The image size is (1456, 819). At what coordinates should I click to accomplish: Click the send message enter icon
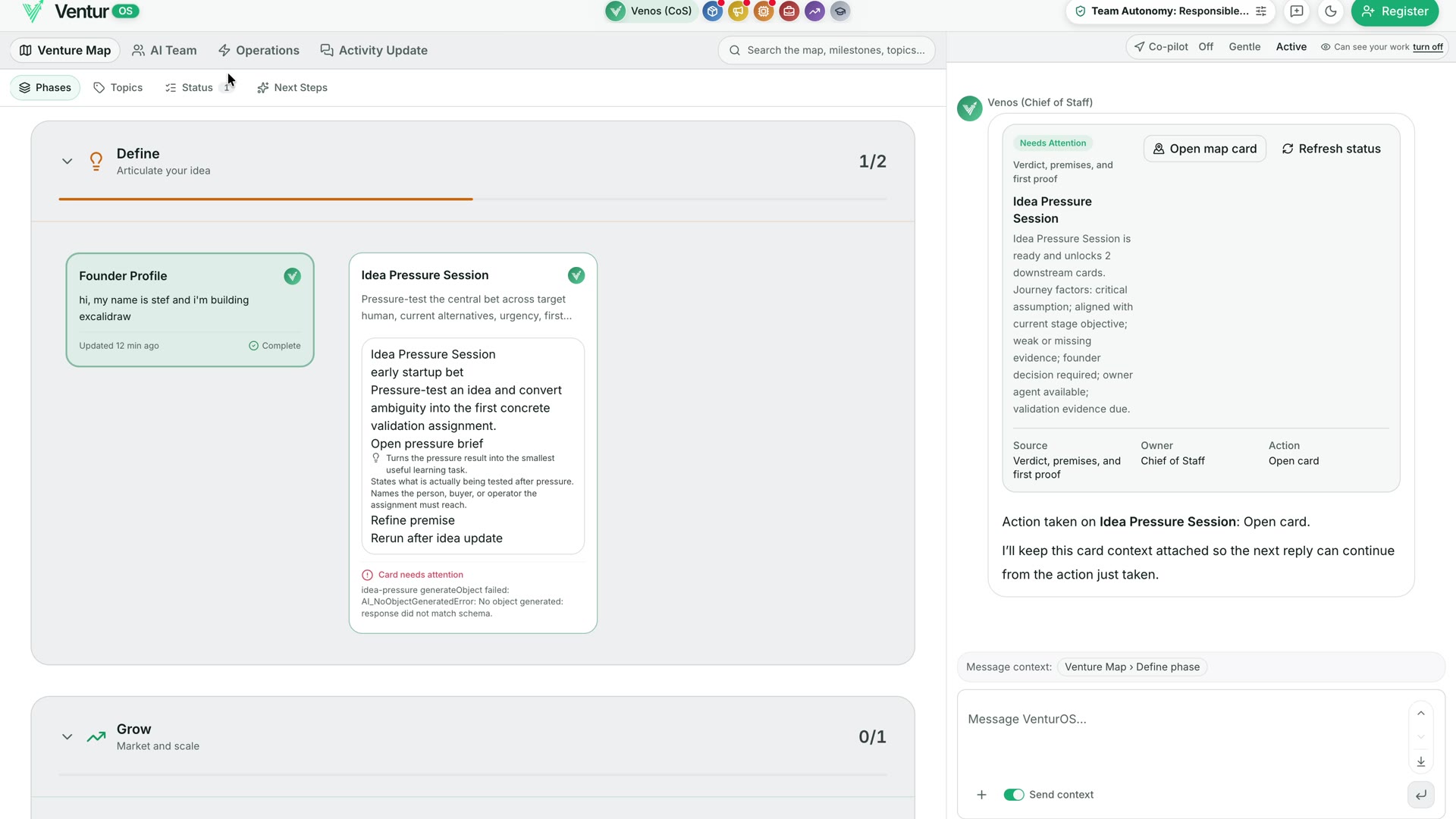point(1420,795)
